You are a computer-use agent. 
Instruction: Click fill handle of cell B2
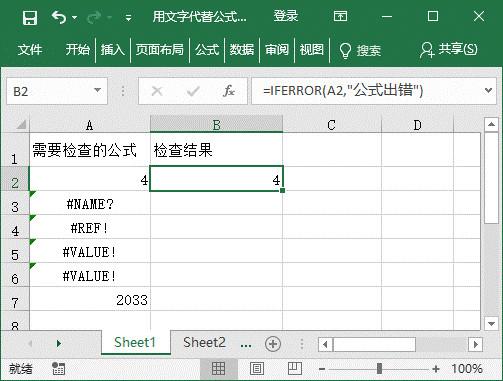(x=283, y=190)
